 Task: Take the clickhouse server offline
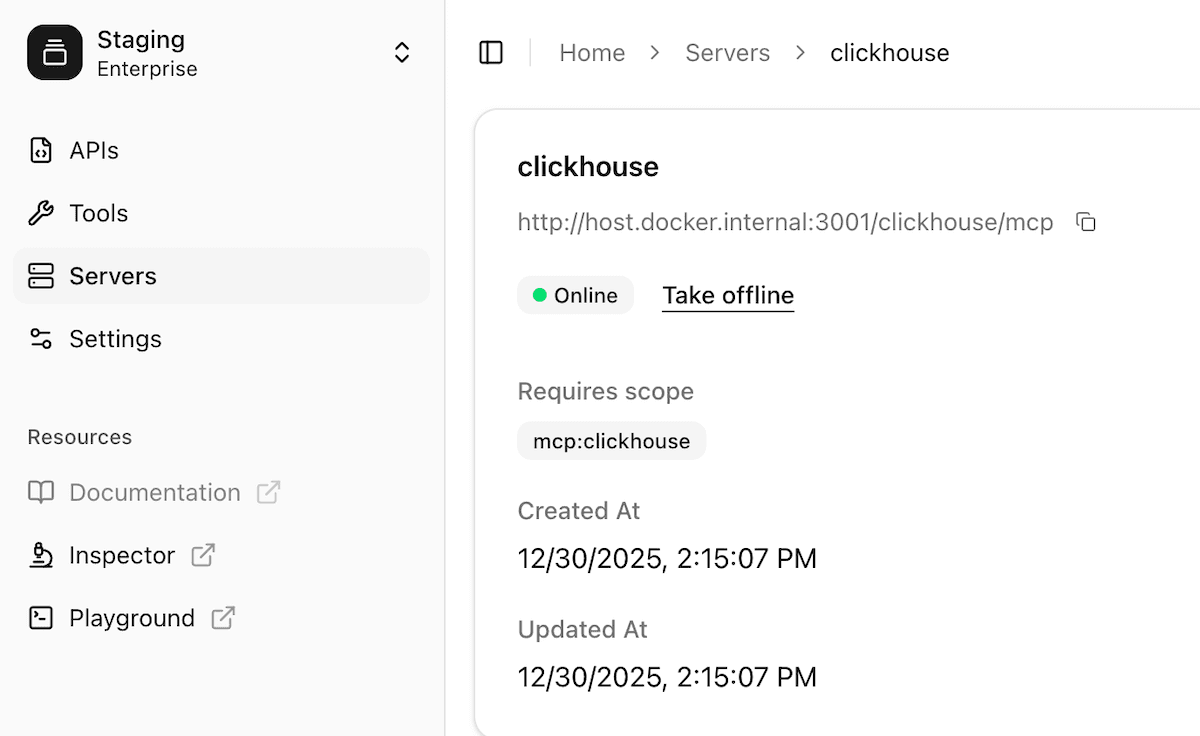point(727,296)
